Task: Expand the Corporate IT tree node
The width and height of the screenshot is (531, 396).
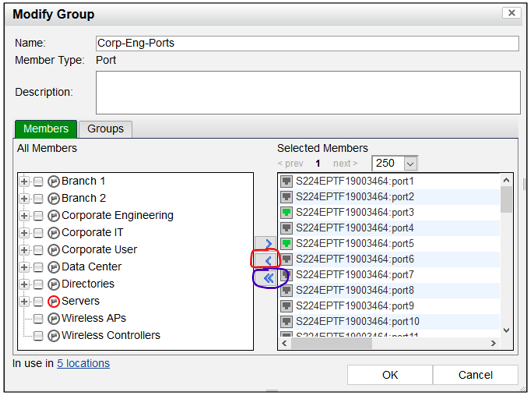Action: [x=24, y=233]
